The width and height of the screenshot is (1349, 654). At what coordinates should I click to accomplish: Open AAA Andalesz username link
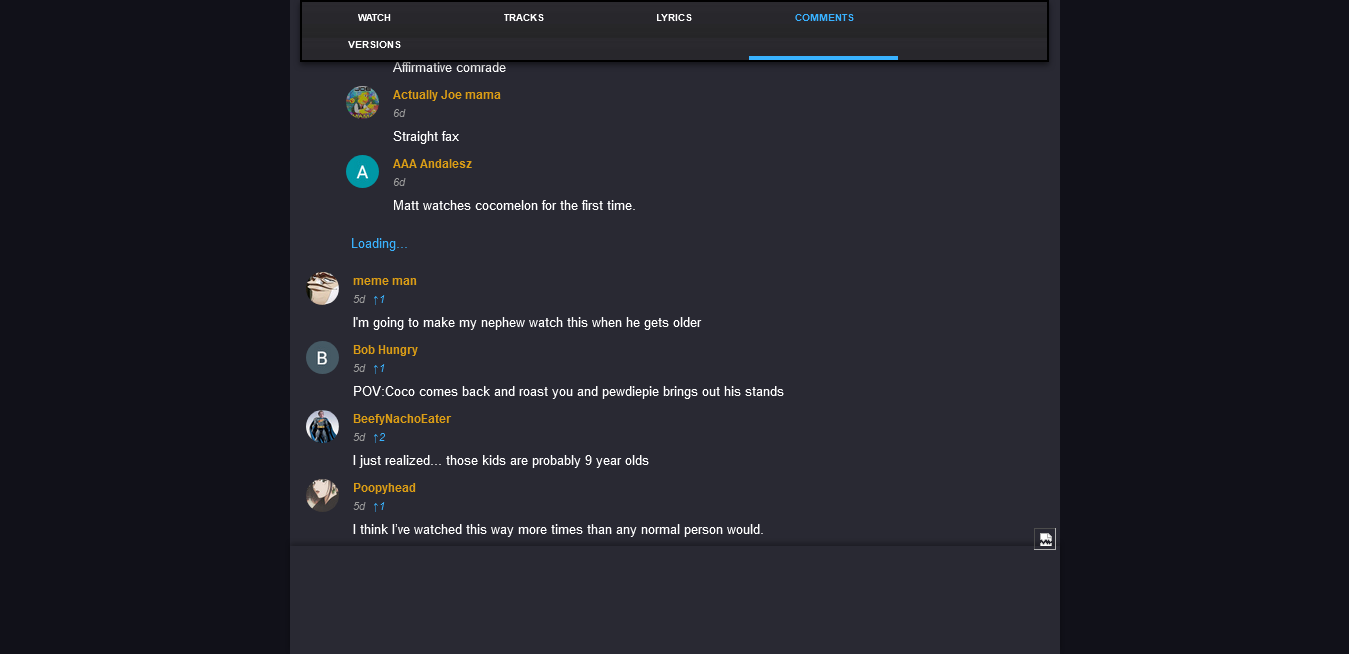432,164
